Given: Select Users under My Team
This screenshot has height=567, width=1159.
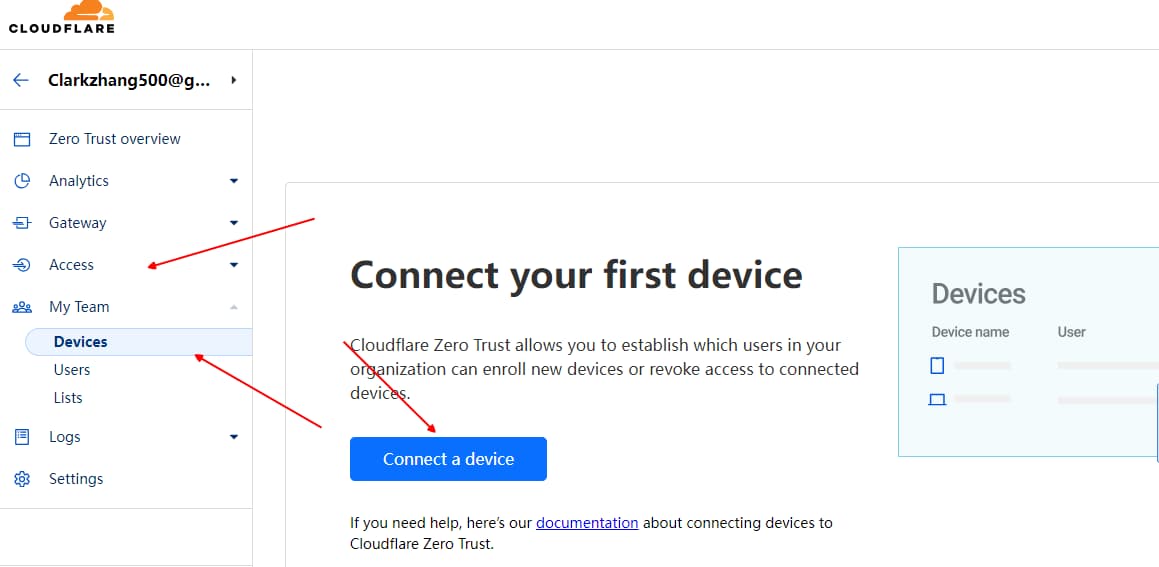Looking at the screenshot, I should pos(72,370).
